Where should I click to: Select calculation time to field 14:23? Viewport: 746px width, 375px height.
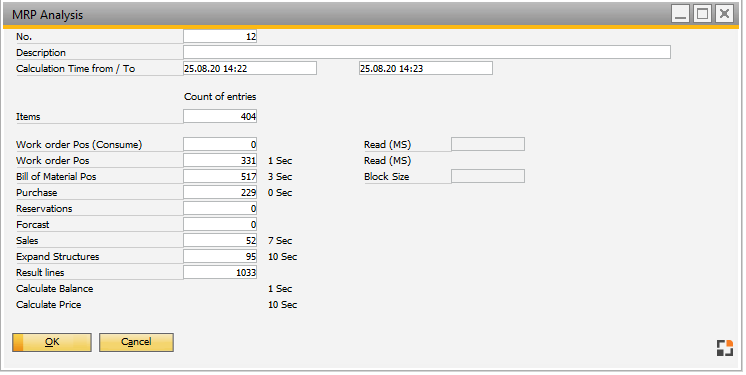tap(426, 69)
